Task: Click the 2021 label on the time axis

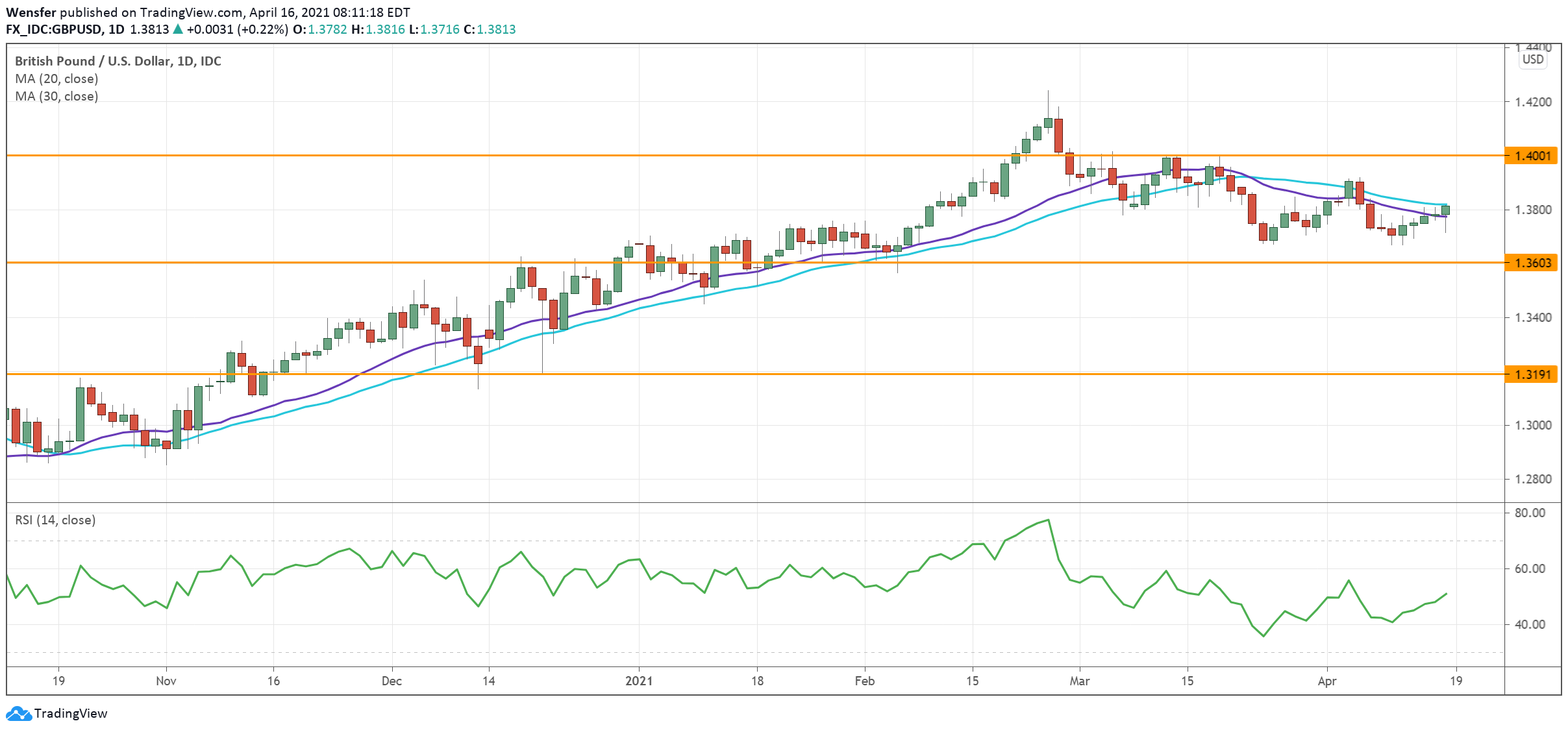Action: click(638, 681)
